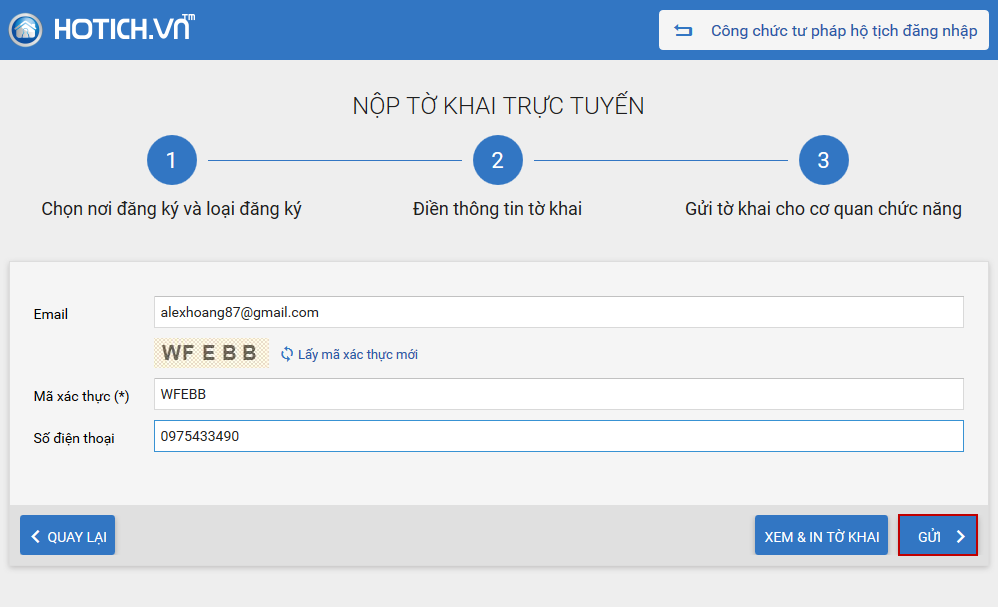Viewport: 998px width, 607px height.
Task: Click into the Mã xác thực field
Action: [x=558, y=394]
